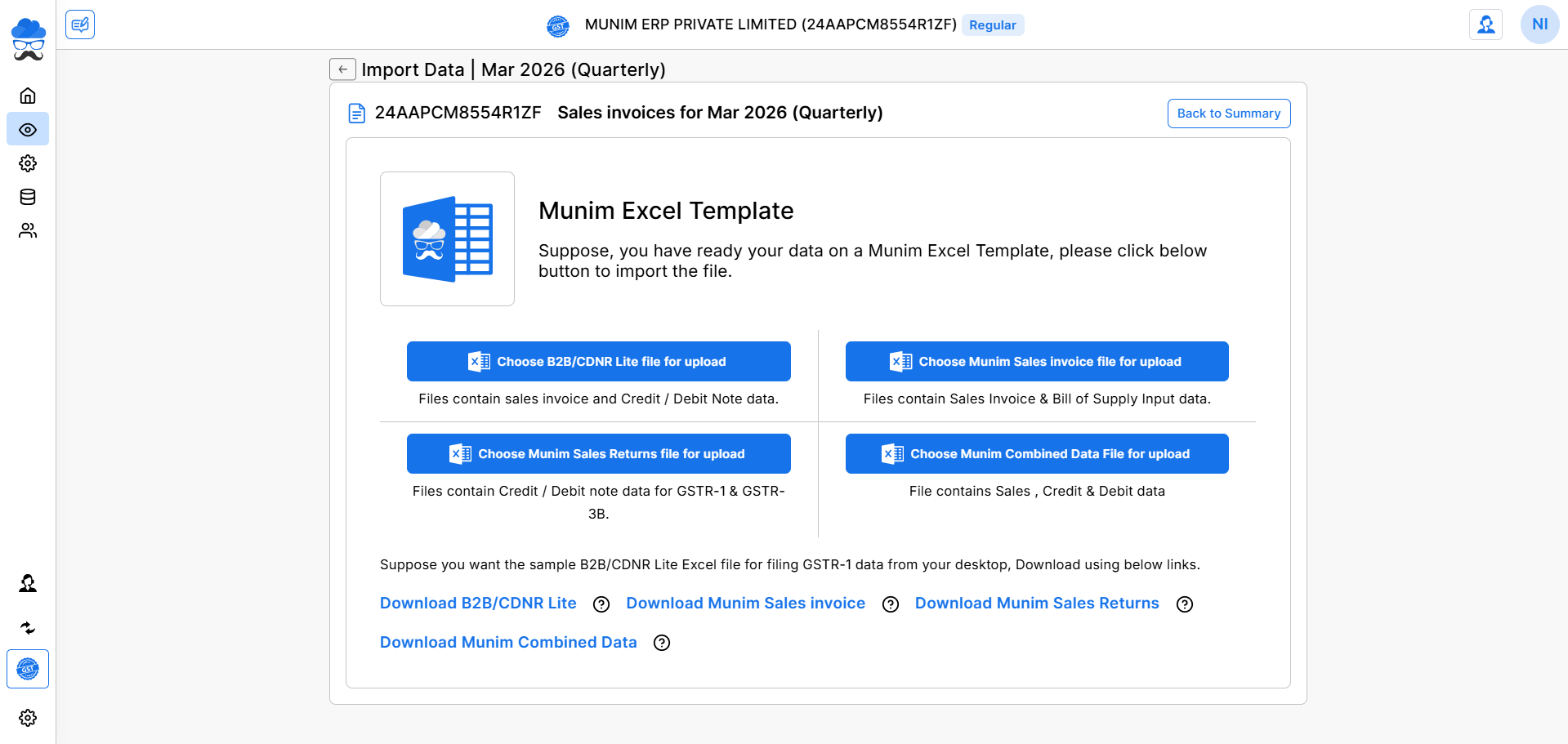Viewport: 1568px width, 744px height.
Task: Go back using the left arrow button
Action: point(342,69)
